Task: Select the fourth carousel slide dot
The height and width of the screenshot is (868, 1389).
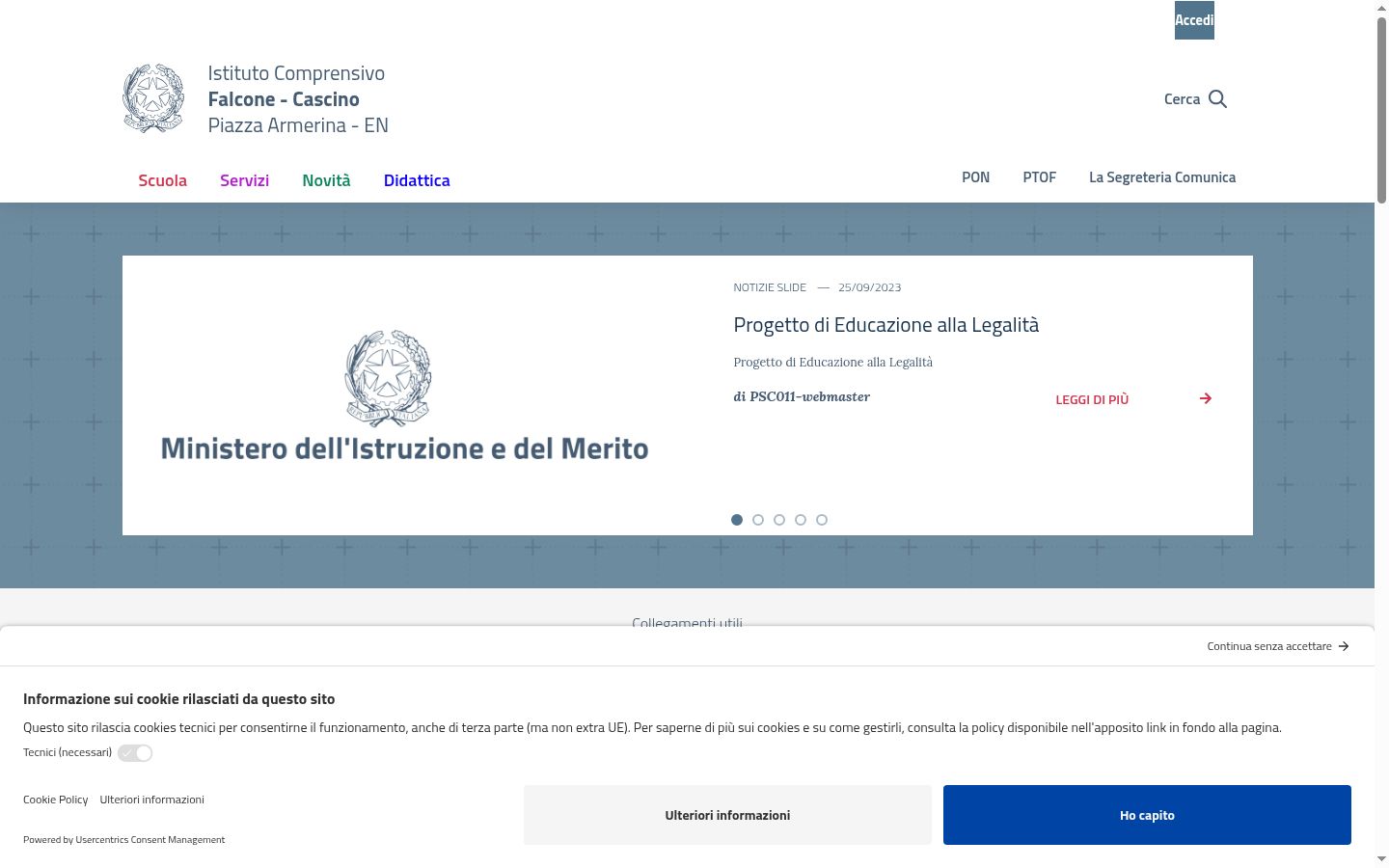Action: (x=801, y=520)
